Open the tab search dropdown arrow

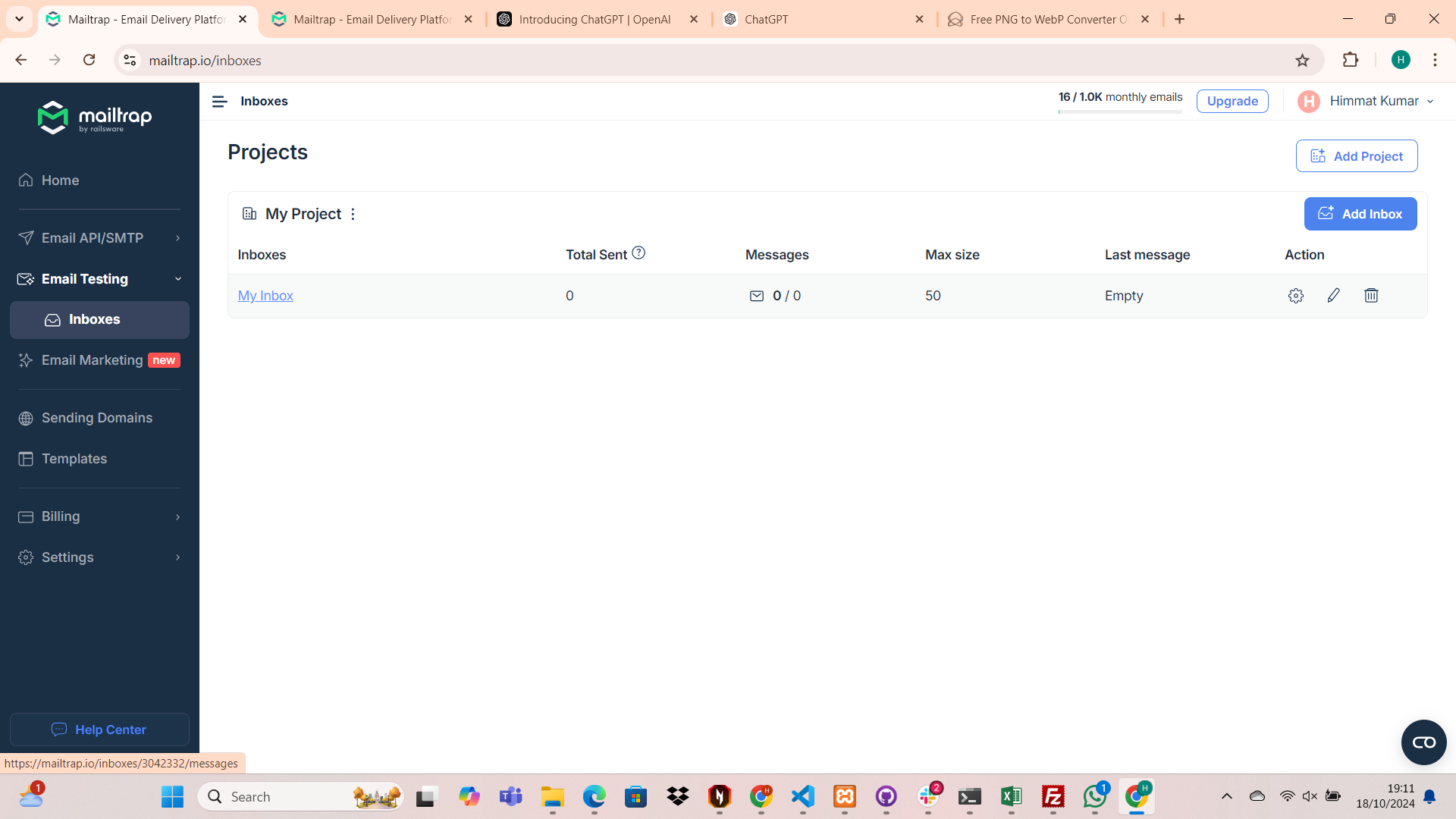pos(19,19)
